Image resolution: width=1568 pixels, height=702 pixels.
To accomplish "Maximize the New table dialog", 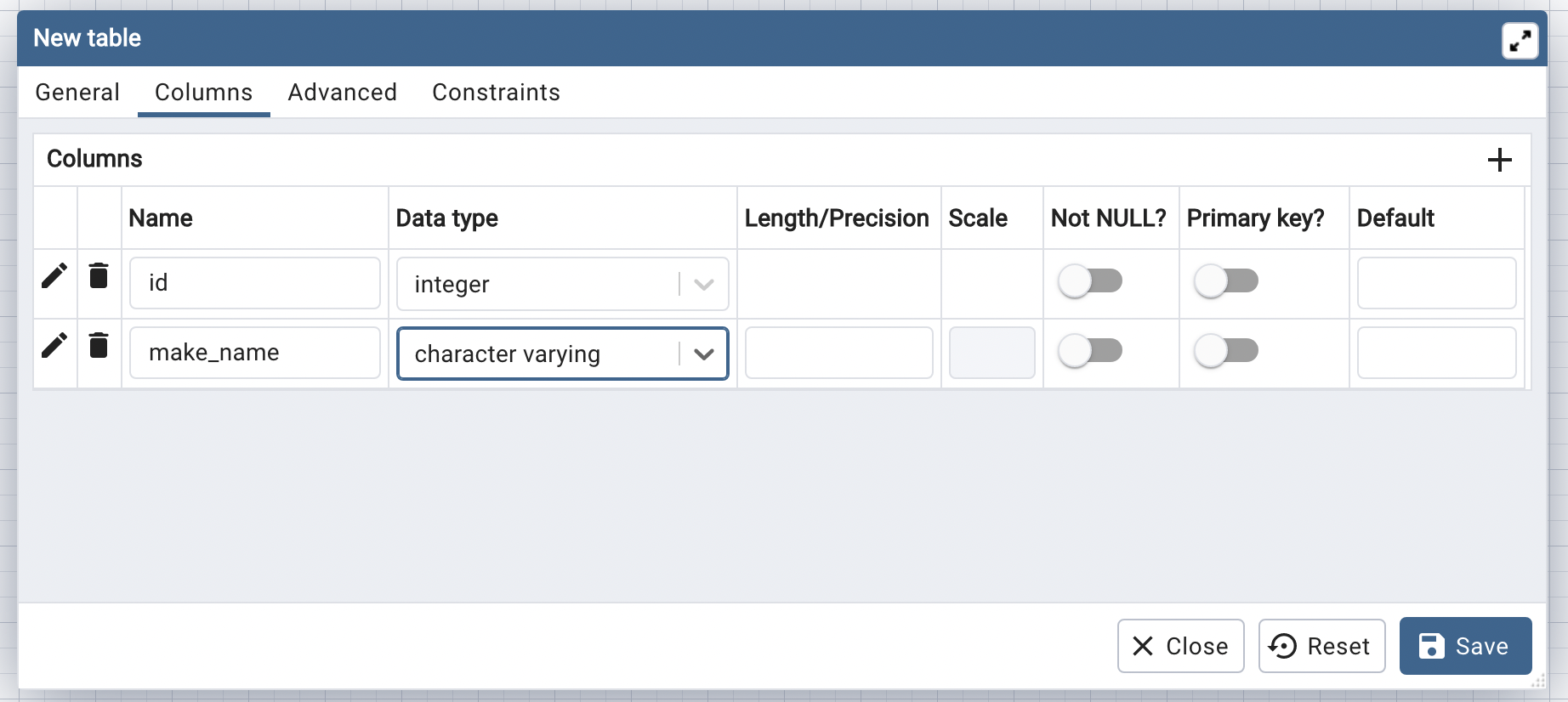I will click(1520, 40).
